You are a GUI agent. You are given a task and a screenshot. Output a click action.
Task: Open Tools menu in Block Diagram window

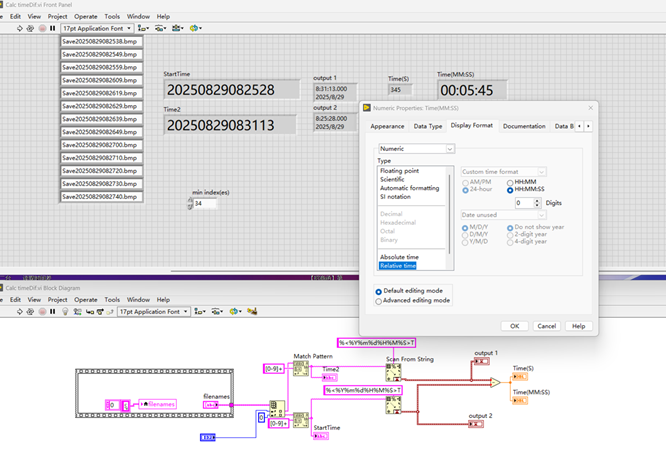click(112, 300)
